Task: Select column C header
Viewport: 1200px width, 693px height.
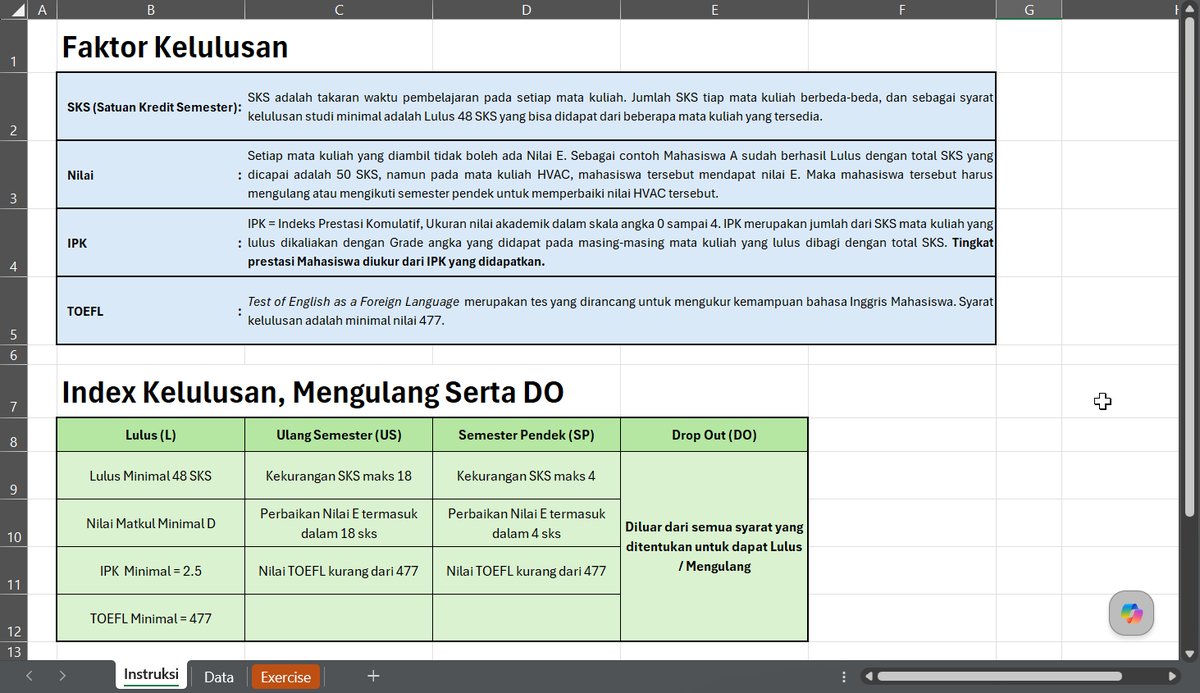Action: click(x=338, y=10)
